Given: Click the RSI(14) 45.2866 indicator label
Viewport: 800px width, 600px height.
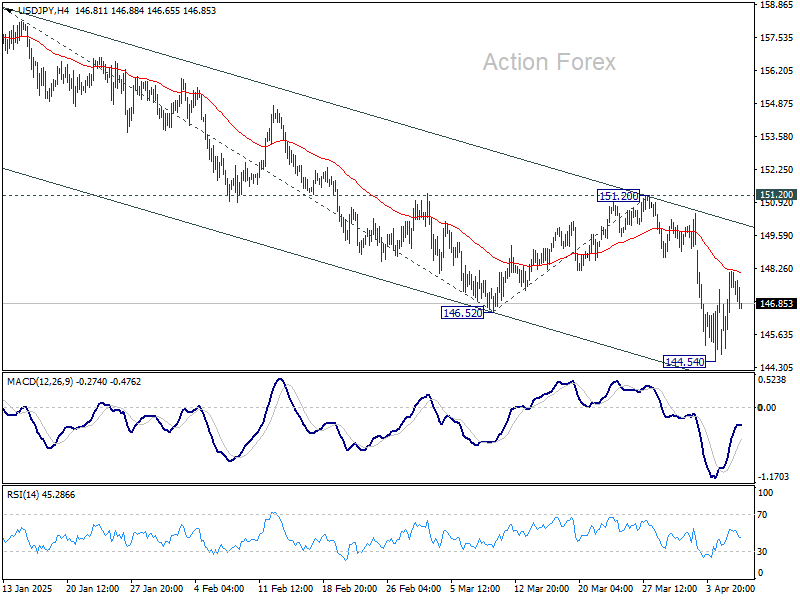Looking at the screenshot, I should pos(41,494).
